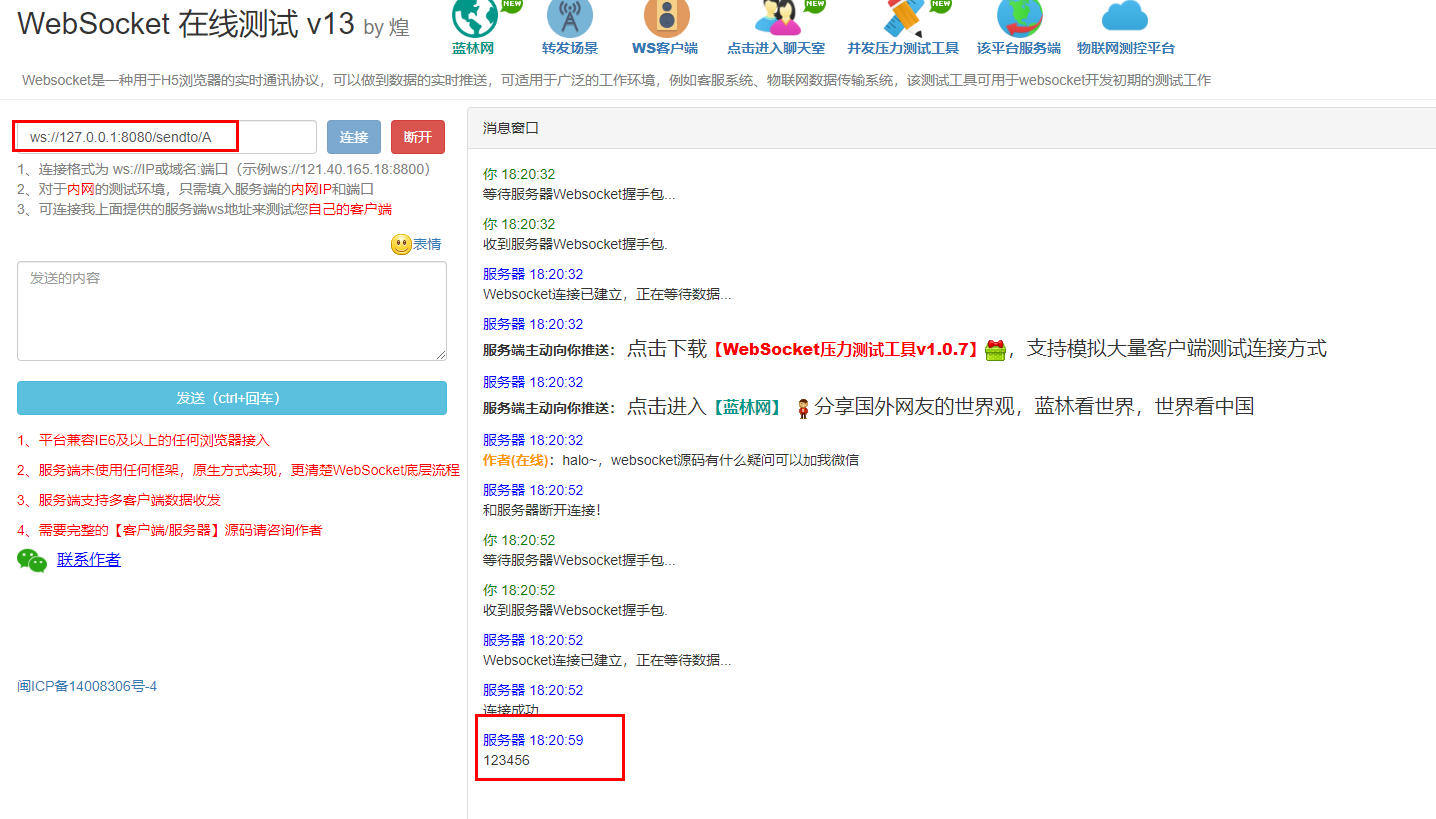This screenshot has height=819, width=1436.
Task: Open the 蓝林网 globe icon
Action: 475,17
